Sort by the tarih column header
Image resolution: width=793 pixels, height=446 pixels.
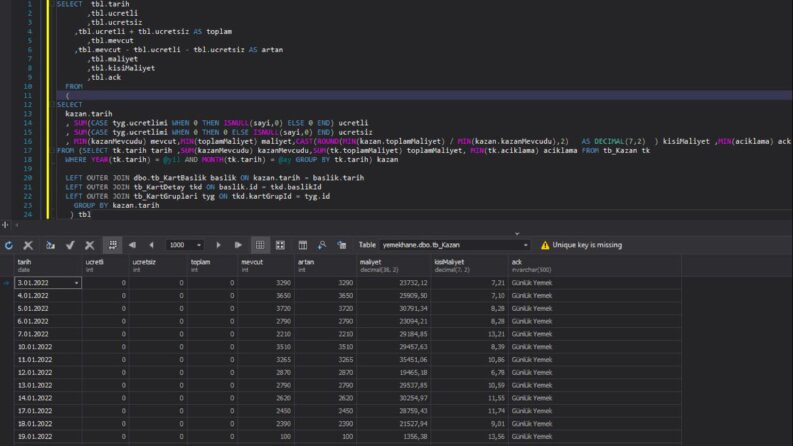pos(48,265)
